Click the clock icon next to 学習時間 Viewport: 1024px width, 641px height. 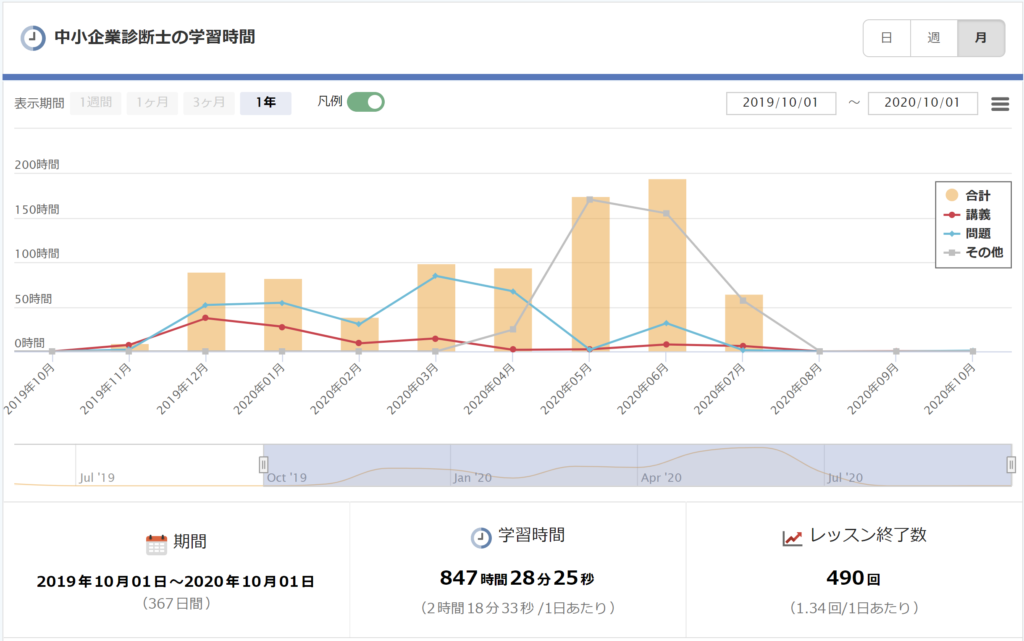tap(480, 537)
